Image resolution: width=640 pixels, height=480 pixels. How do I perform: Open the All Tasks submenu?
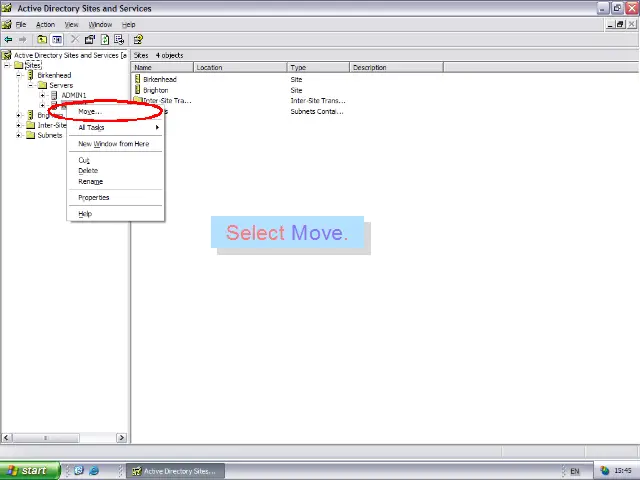pos(91,127)
